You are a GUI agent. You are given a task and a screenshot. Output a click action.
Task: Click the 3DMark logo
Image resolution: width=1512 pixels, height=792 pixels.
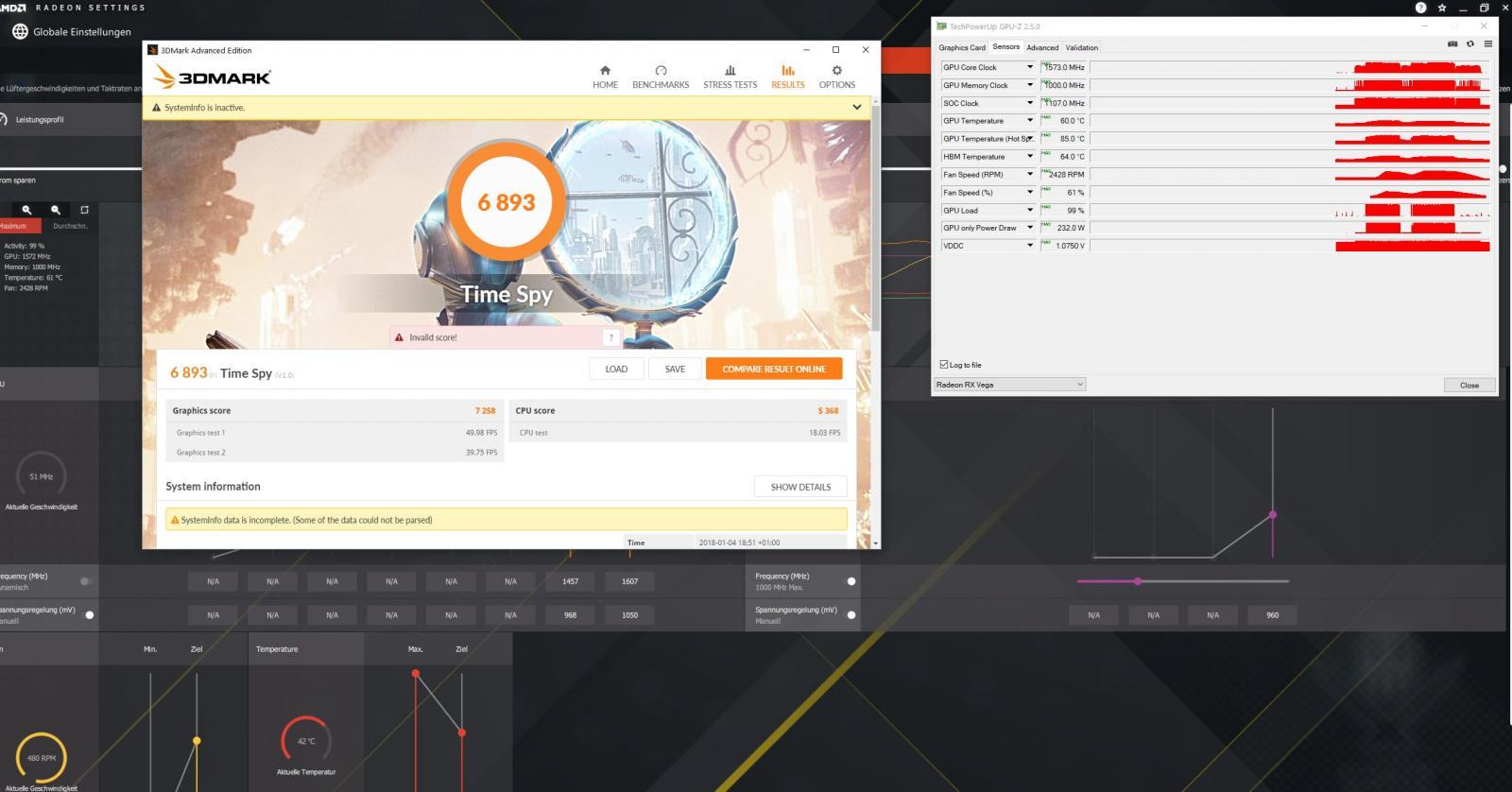[213, 77]
